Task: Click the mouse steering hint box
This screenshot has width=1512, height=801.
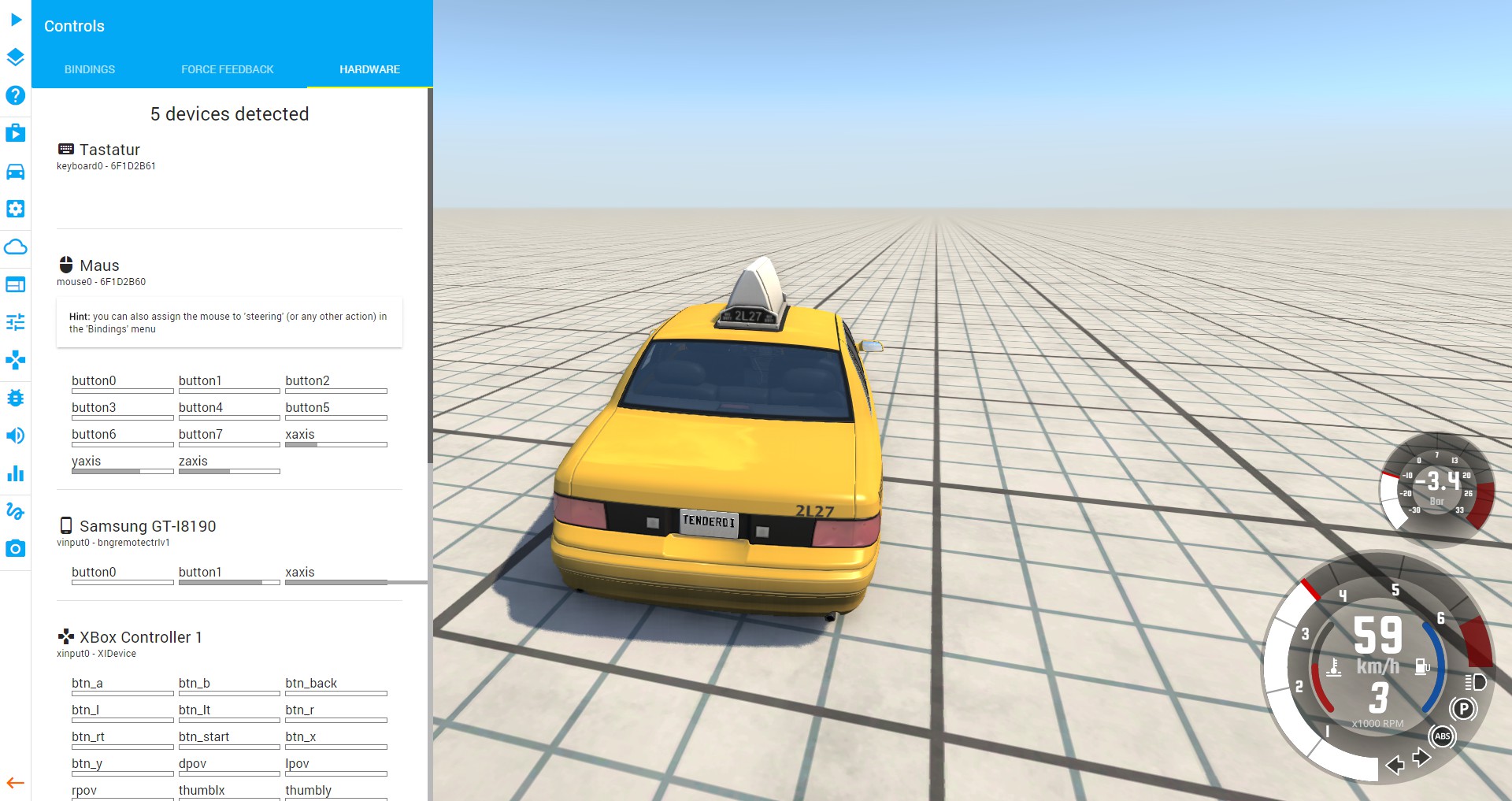Action: click(229, 323)
